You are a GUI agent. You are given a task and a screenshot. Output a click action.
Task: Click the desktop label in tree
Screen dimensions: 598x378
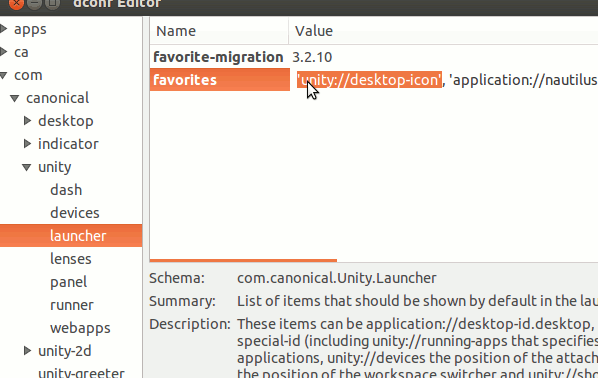click(x=66, y=121)
